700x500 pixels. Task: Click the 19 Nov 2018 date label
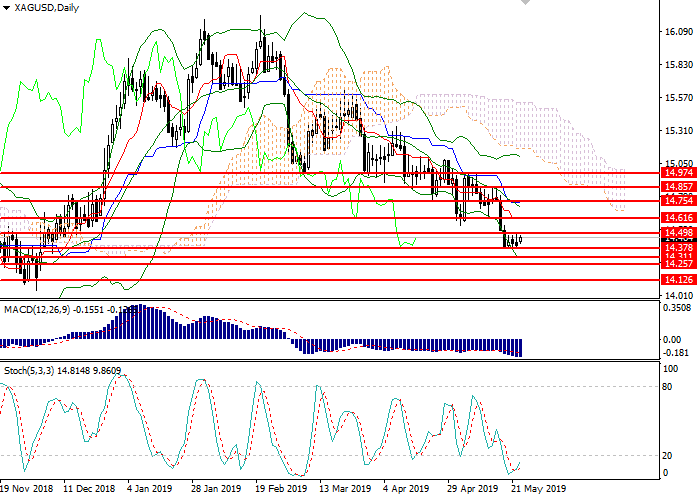coord(27,489)
